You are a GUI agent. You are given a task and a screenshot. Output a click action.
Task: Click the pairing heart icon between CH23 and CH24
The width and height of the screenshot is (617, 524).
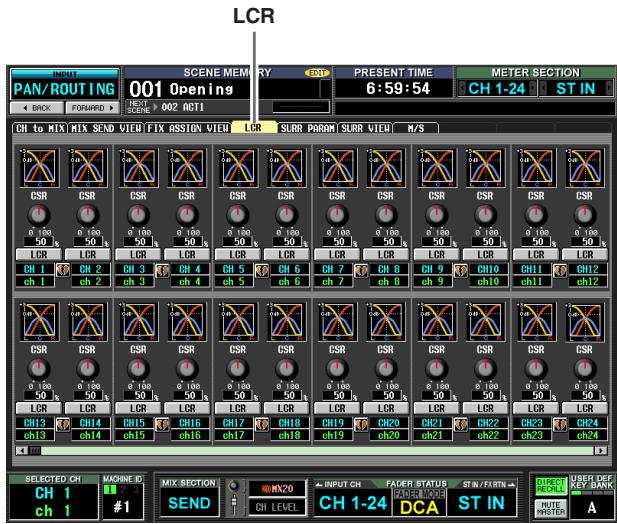(x=560, y=424)
